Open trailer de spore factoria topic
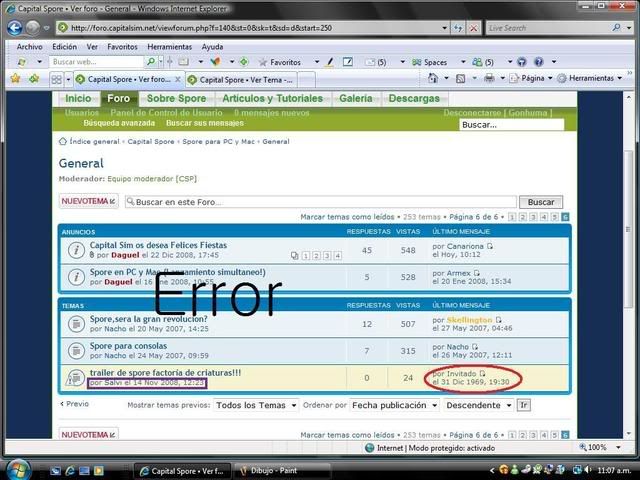 point(165,372)
